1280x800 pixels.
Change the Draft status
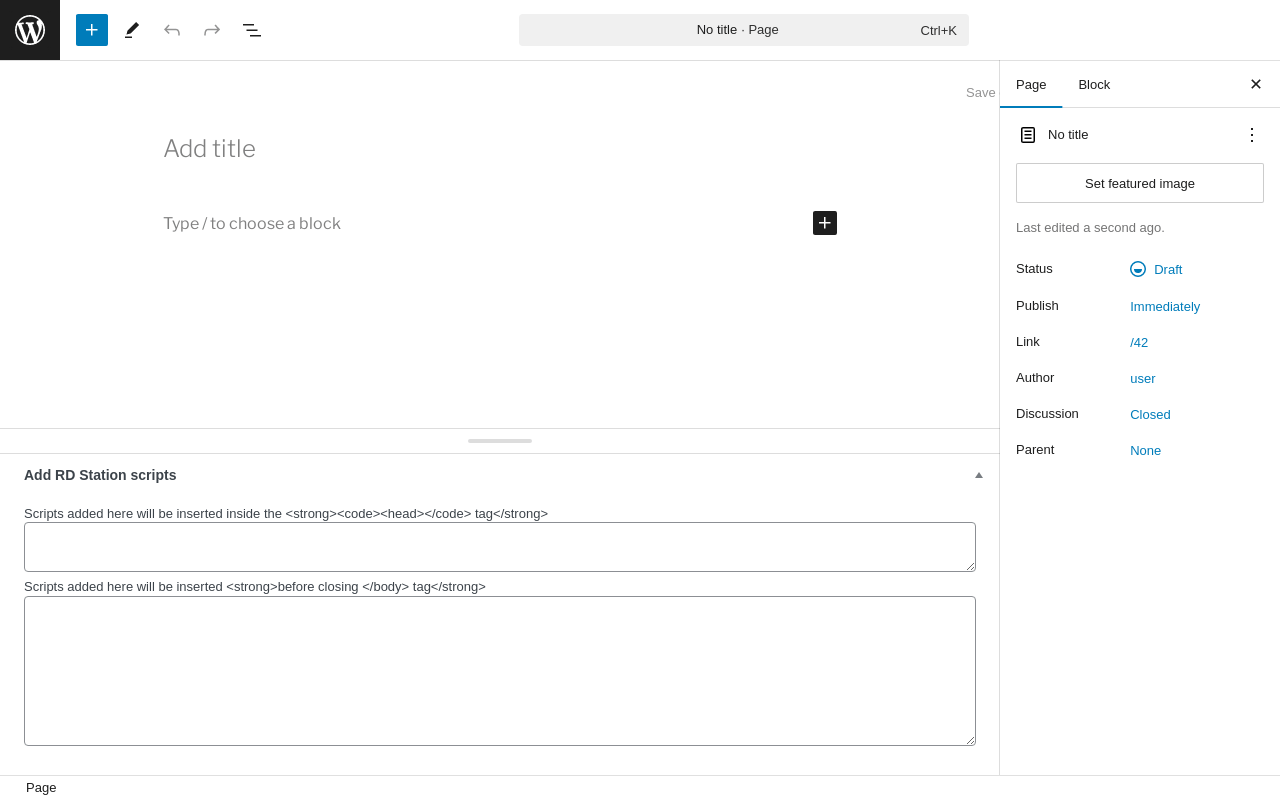(1156, 269)
